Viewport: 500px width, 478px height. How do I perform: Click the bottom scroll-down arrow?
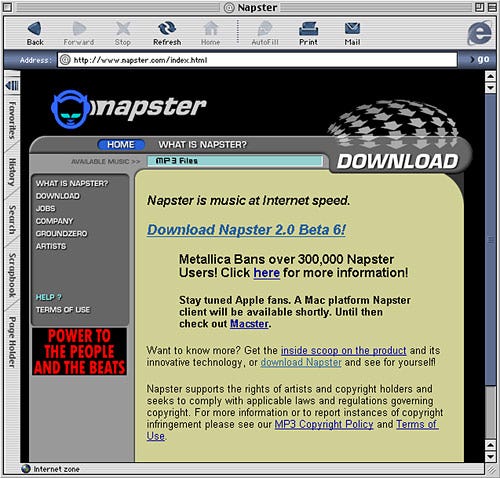point(490,456)
